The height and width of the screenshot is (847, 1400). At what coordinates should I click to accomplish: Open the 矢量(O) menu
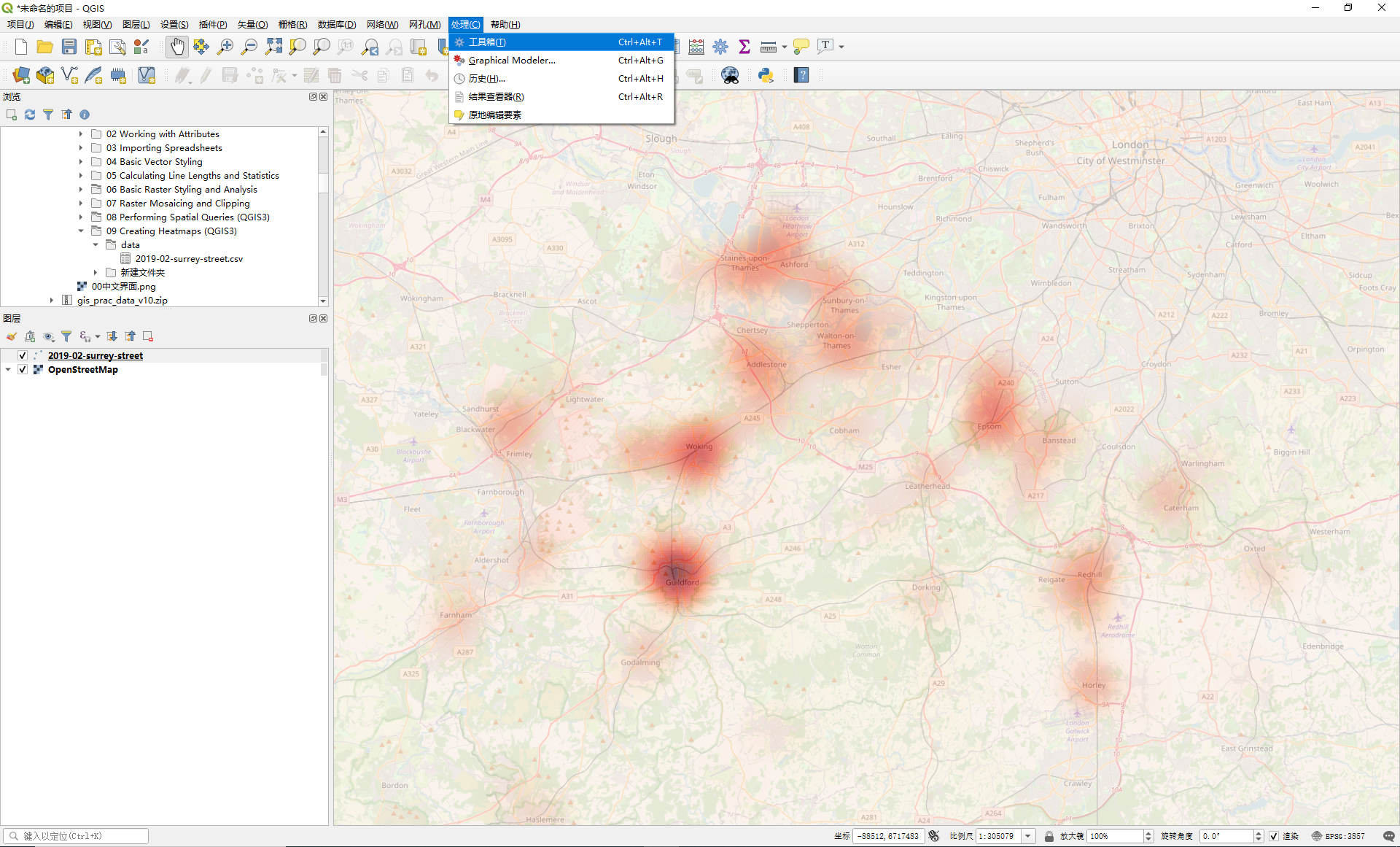tap(252, 25)
